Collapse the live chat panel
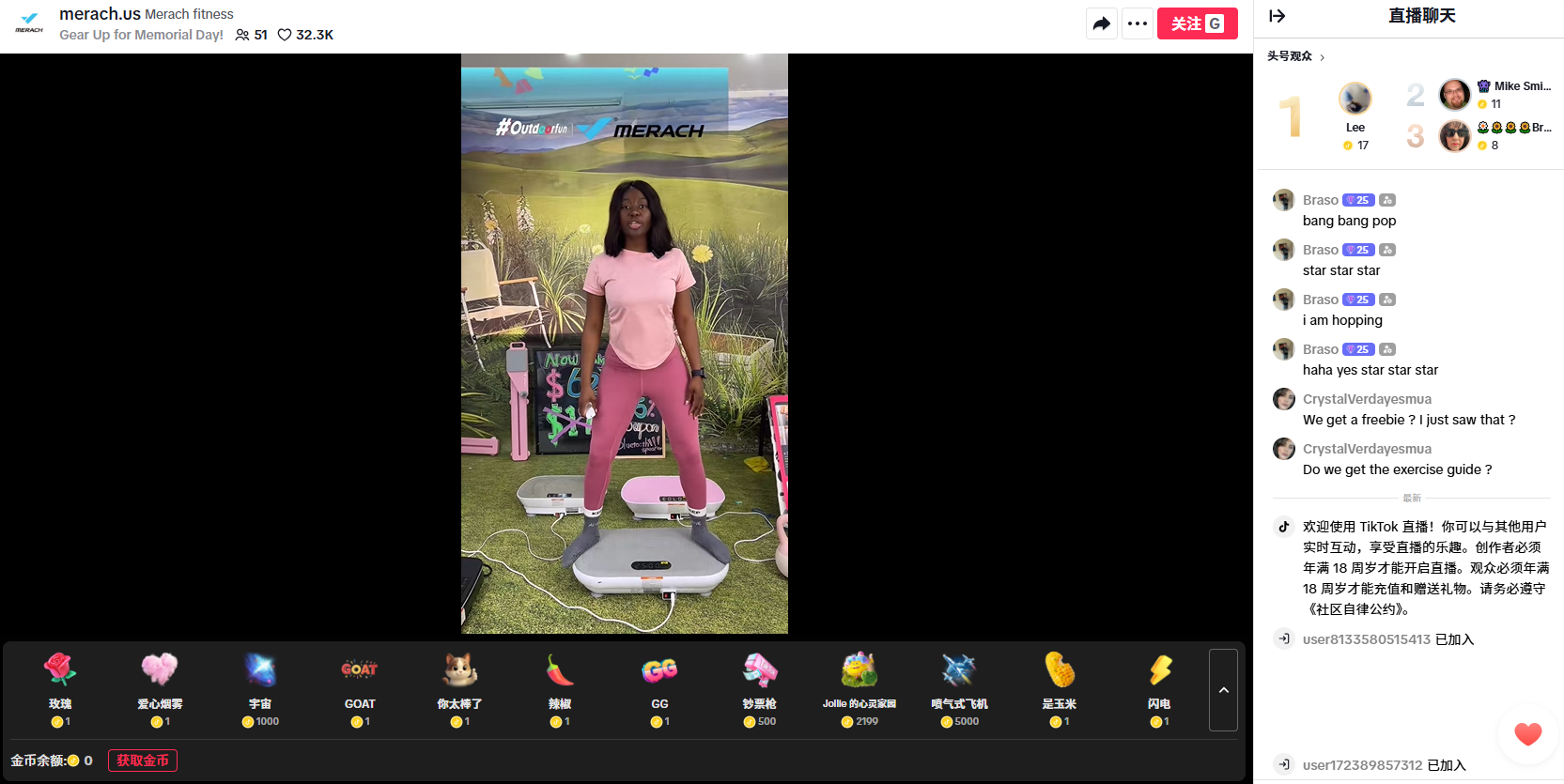1564x784 pixels. (1277, 16)
